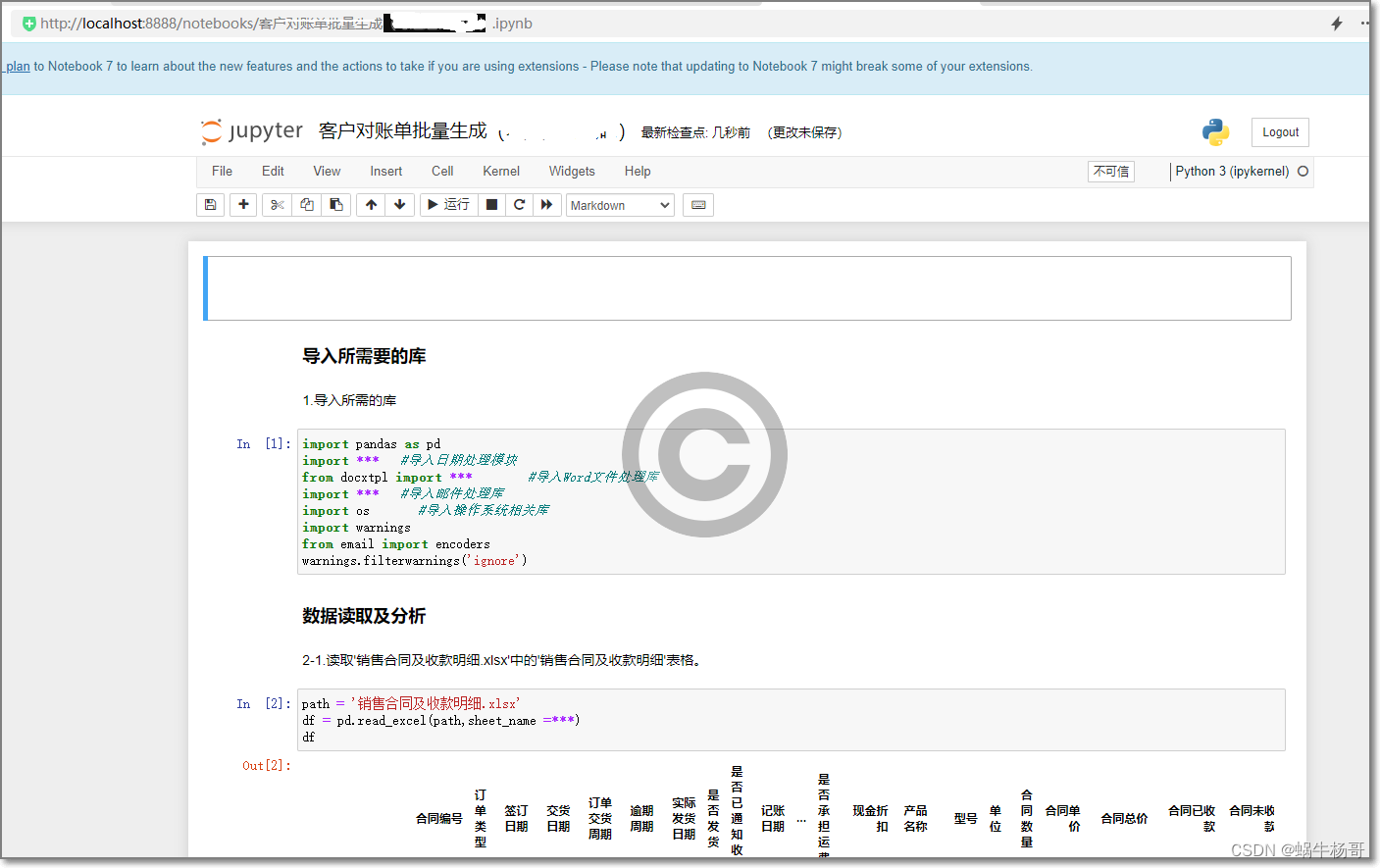The width and height of the screenshot is (1380, 868).
Task: Click the 最新检查点 checkpoint status text
Action: (x=695, y=132)
